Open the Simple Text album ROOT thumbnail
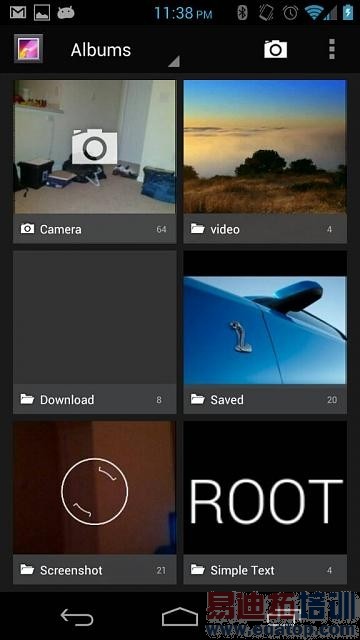The image size is (360, 640). (x=265, y=487)
